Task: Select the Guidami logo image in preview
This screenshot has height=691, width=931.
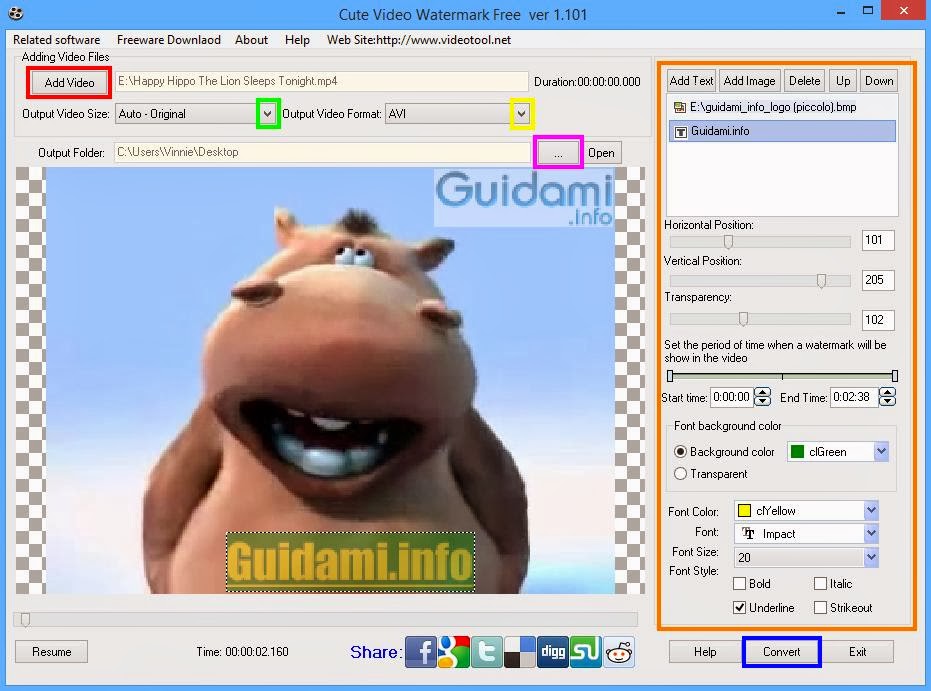Action: tap(524, 198)
